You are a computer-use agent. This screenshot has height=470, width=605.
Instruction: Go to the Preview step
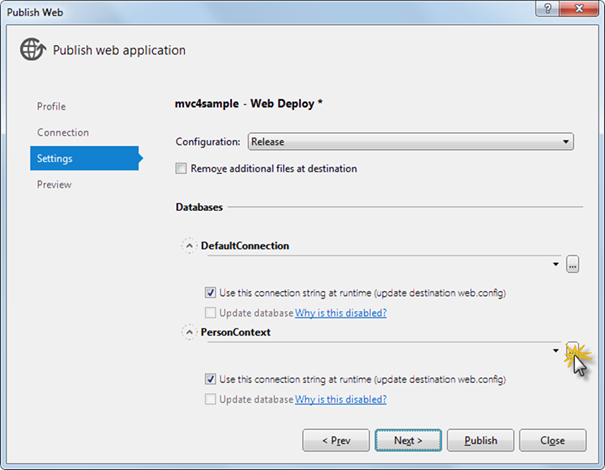point(54,184)
